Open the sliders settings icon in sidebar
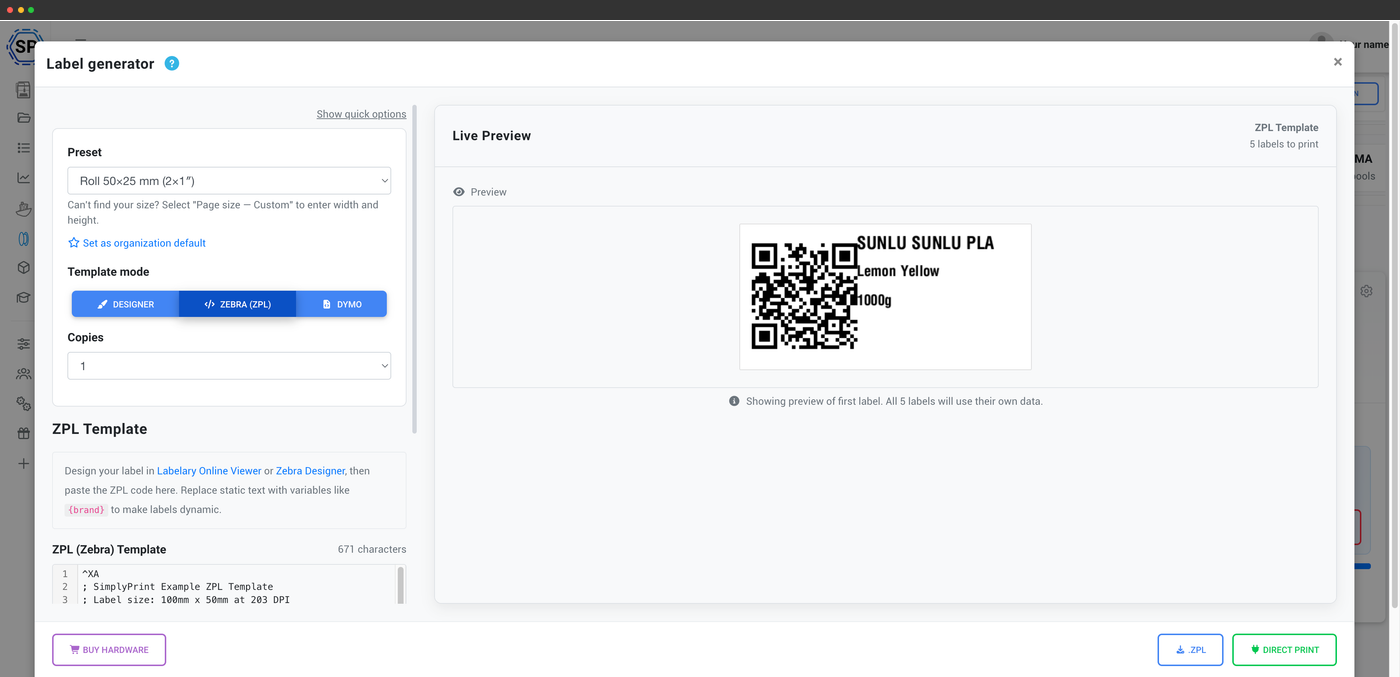Image resolution: width=1400 pixels, height=677 pixels. [24, 344]
